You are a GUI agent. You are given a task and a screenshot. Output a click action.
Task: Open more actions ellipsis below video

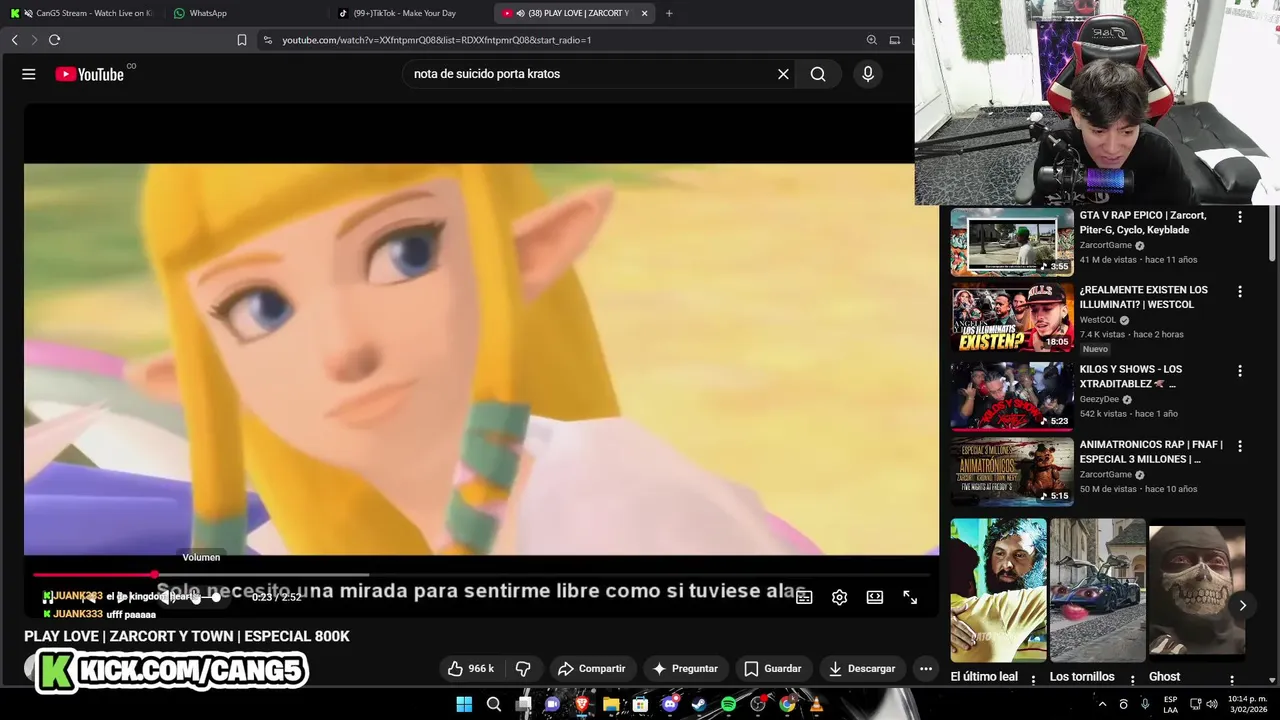926,668
